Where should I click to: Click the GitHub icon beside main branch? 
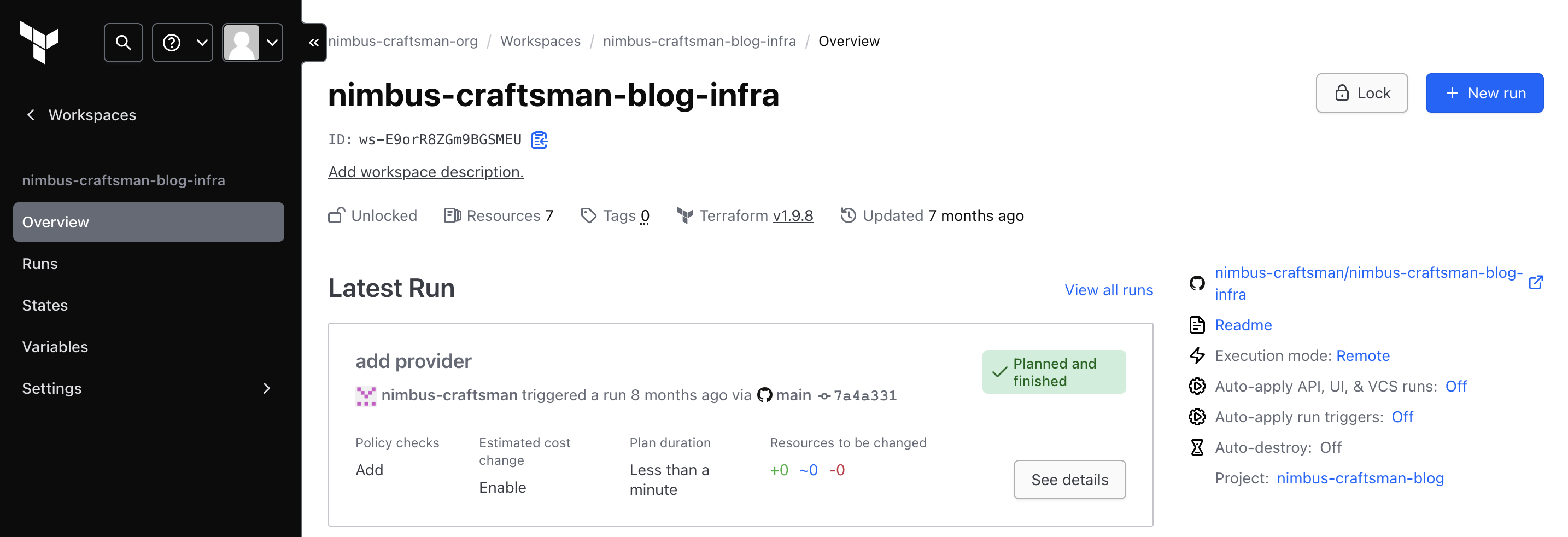(764, 396)
